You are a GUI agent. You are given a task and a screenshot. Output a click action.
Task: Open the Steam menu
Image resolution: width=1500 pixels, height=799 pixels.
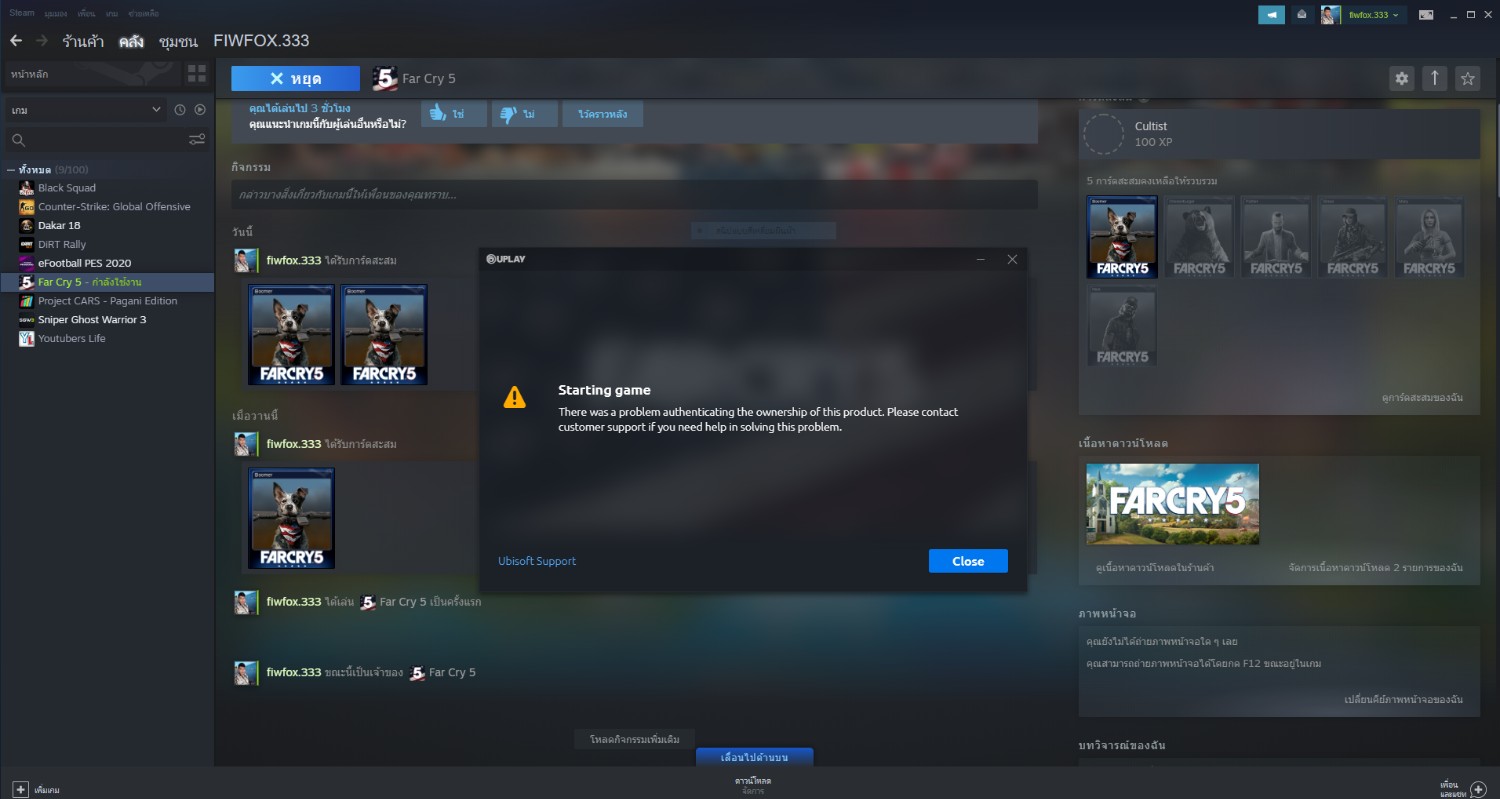click(x=22, y=13)
